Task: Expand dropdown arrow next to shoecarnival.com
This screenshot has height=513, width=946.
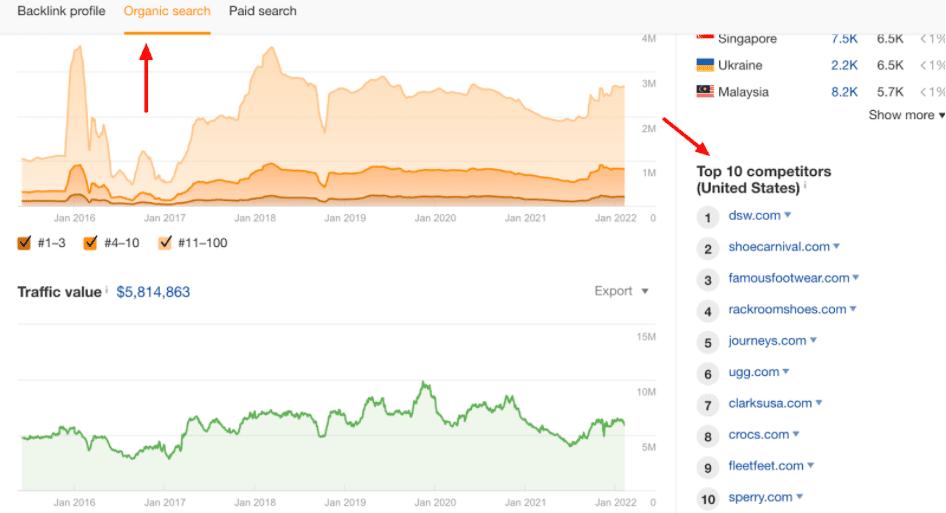Action: pyautogui.click(x=836, y=246)
